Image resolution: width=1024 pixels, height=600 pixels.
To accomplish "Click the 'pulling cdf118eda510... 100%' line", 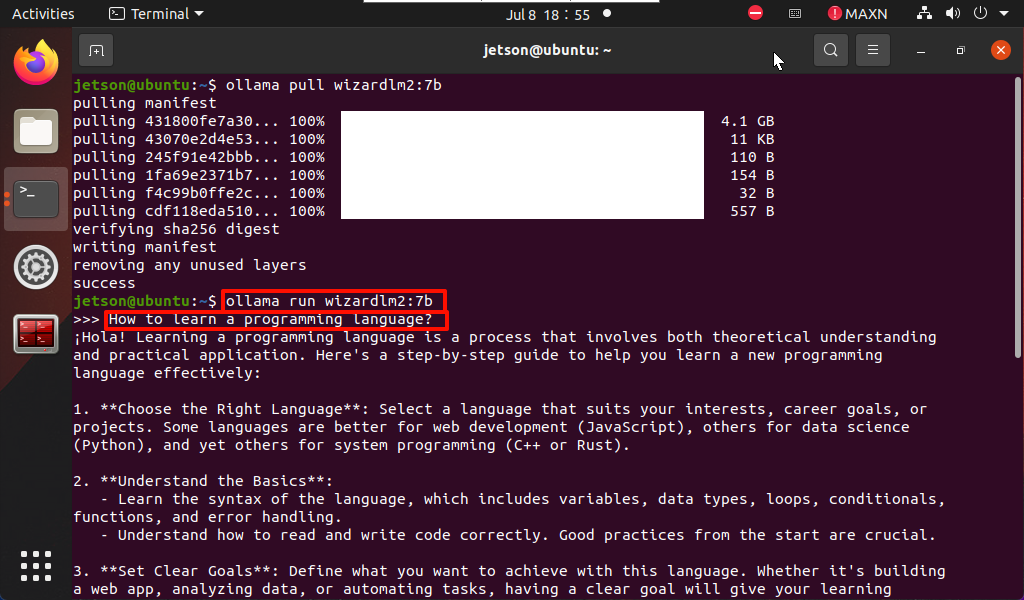I will coord(199,212).
